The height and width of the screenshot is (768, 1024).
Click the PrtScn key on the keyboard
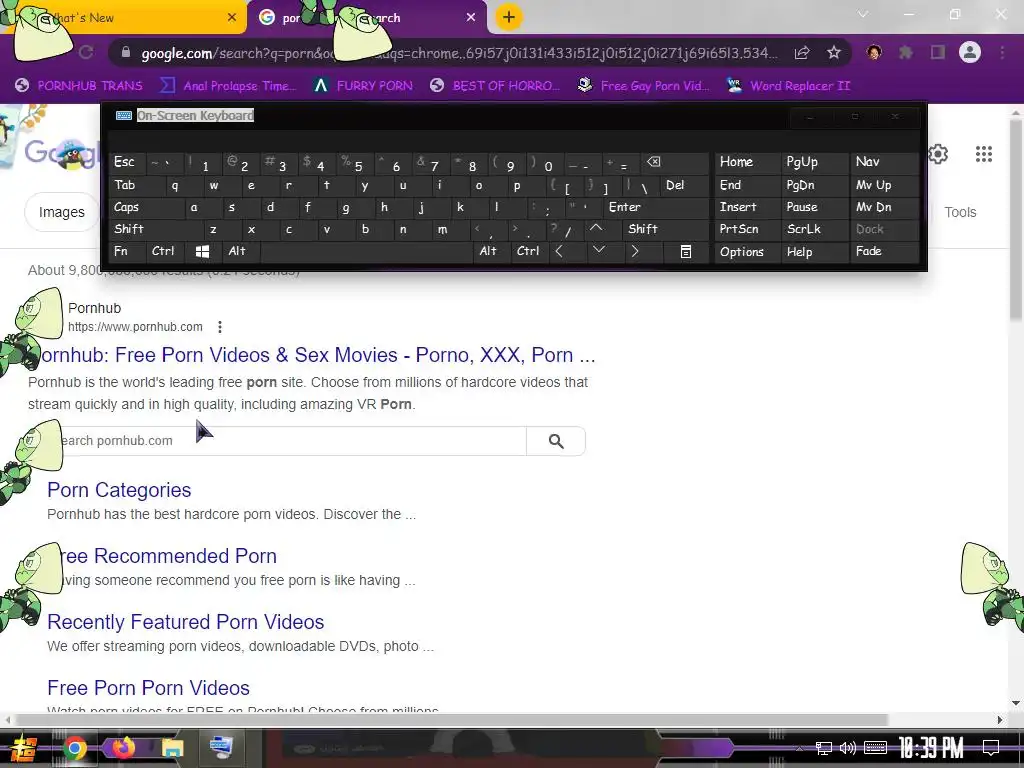pos(747,229)
